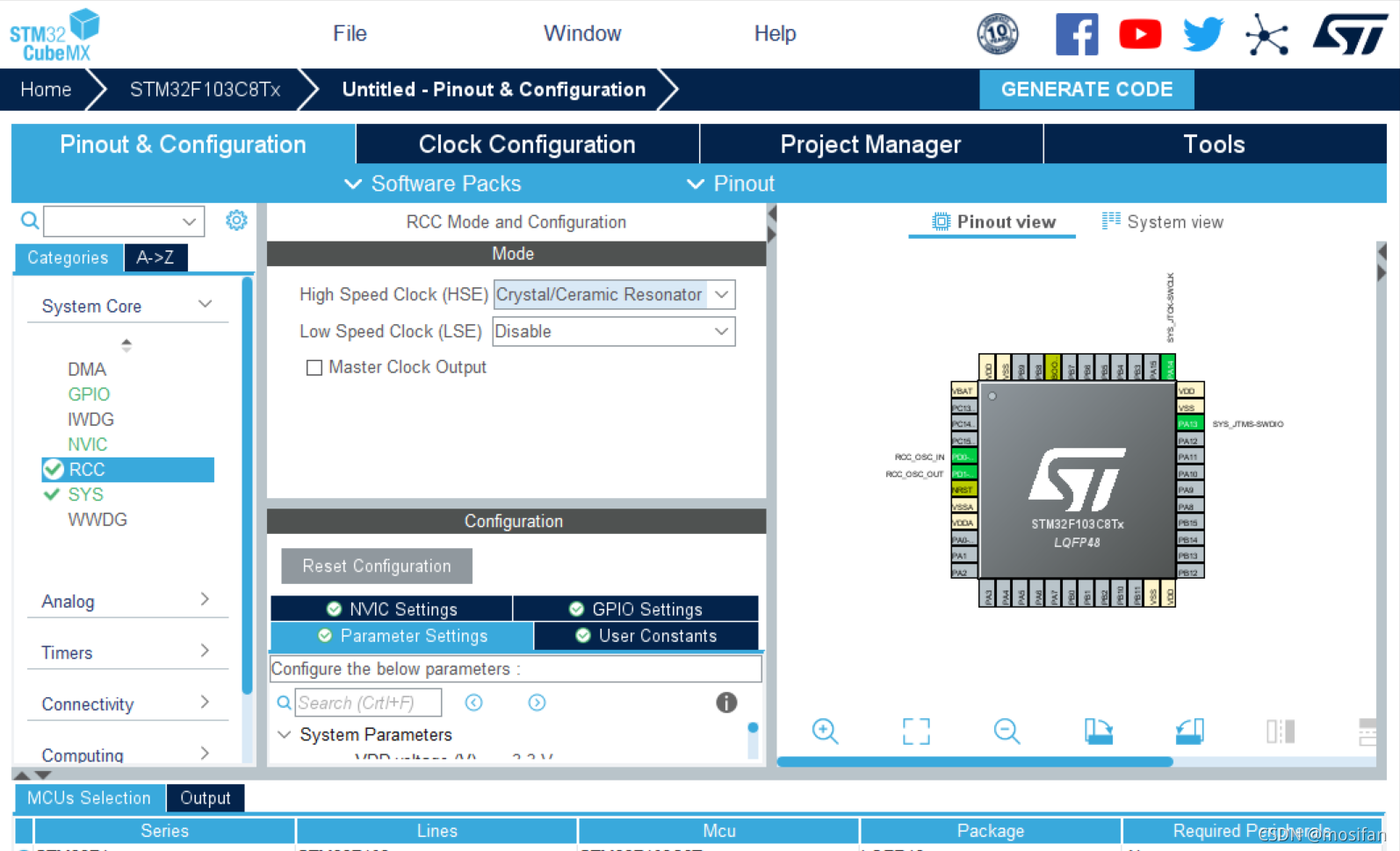The image size is (1400, 851).
Task: Go to Home breadcrumb
Action: (x=46, y=90)
